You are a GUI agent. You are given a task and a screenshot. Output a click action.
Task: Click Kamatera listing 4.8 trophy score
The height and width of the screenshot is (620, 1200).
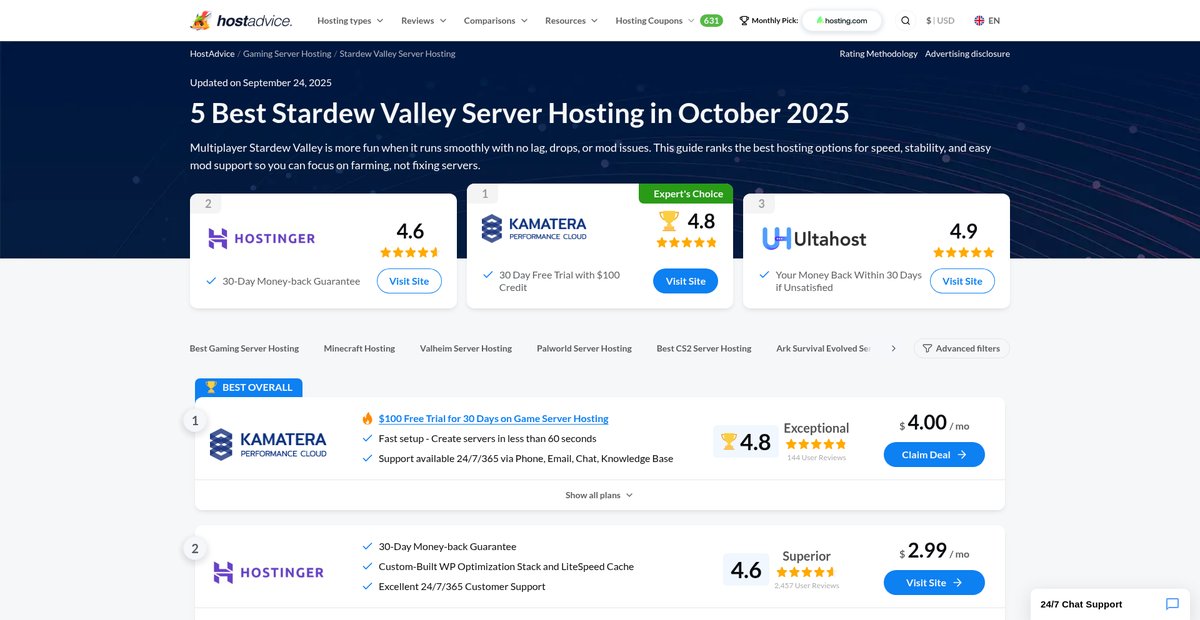click(746, 442)
